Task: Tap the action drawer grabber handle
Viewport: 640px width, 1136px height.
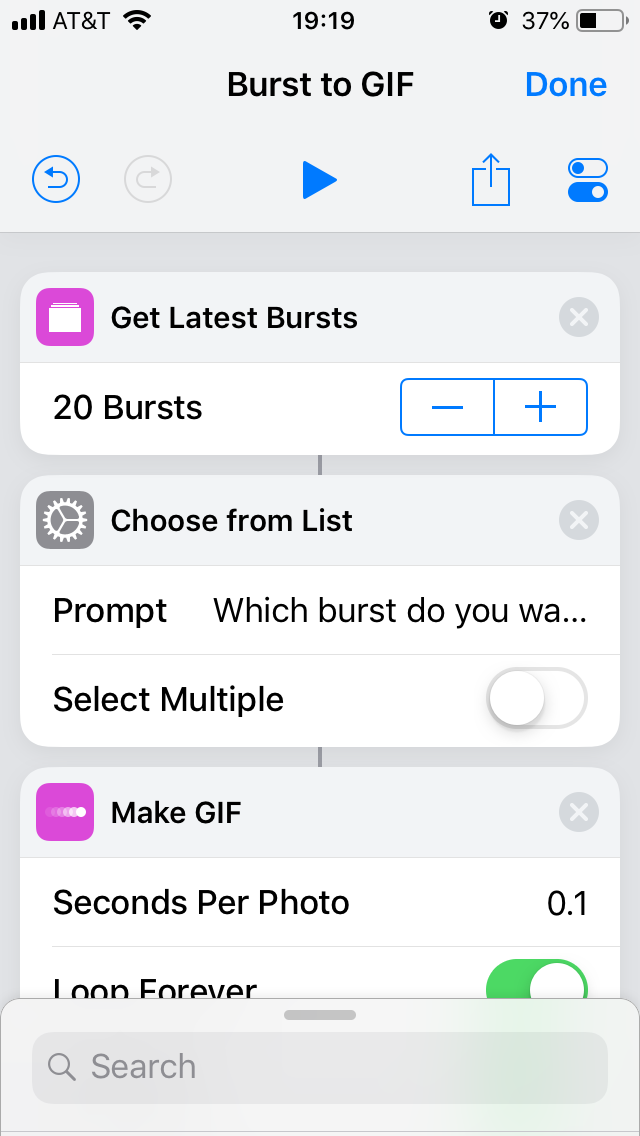Action: tap(320, 1014)
